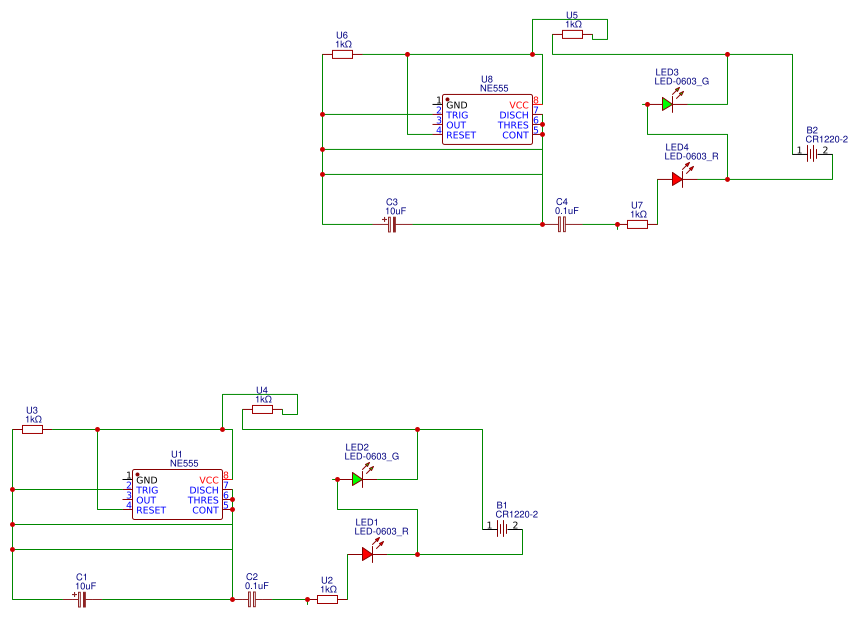Image resolution: width=858 pixels, height=617 pixels.
Task: Select the C2 capacitor symbol
Action: pyautogui.click(x=252, y=599)
